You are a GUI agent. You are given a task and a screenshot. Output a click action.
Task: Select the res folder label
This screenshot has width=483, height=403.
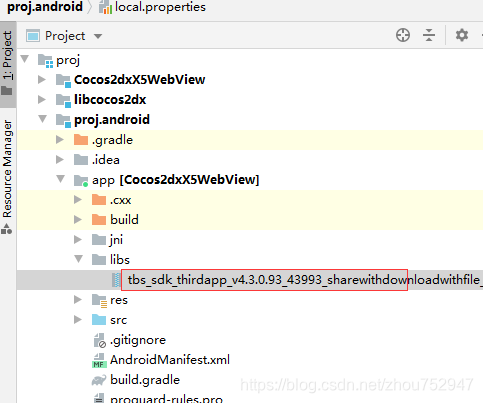(x=119, y=300)
